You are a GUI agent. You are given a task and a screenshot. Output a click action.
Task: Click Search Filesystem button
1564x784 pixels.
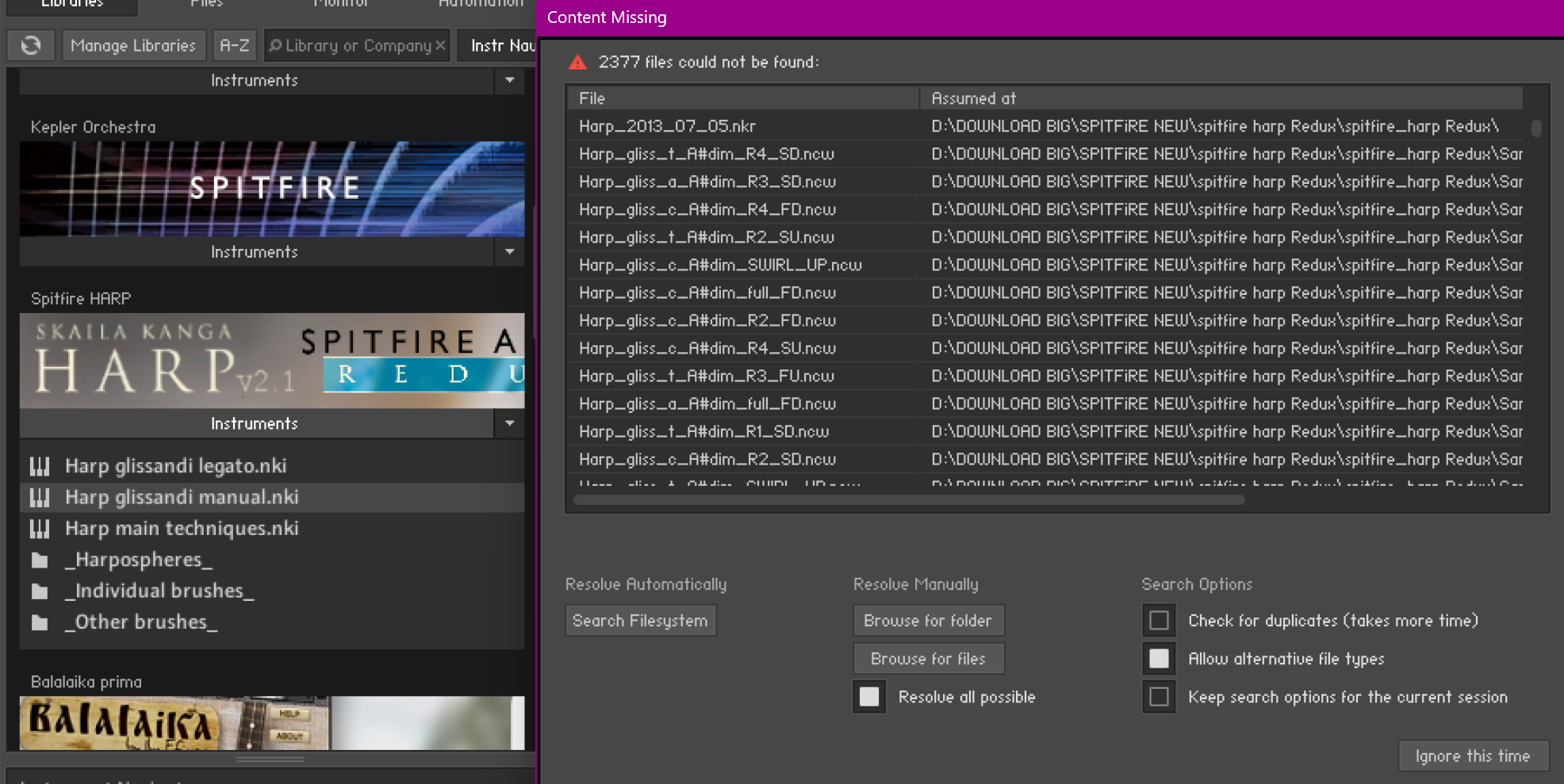coord(640,621)
